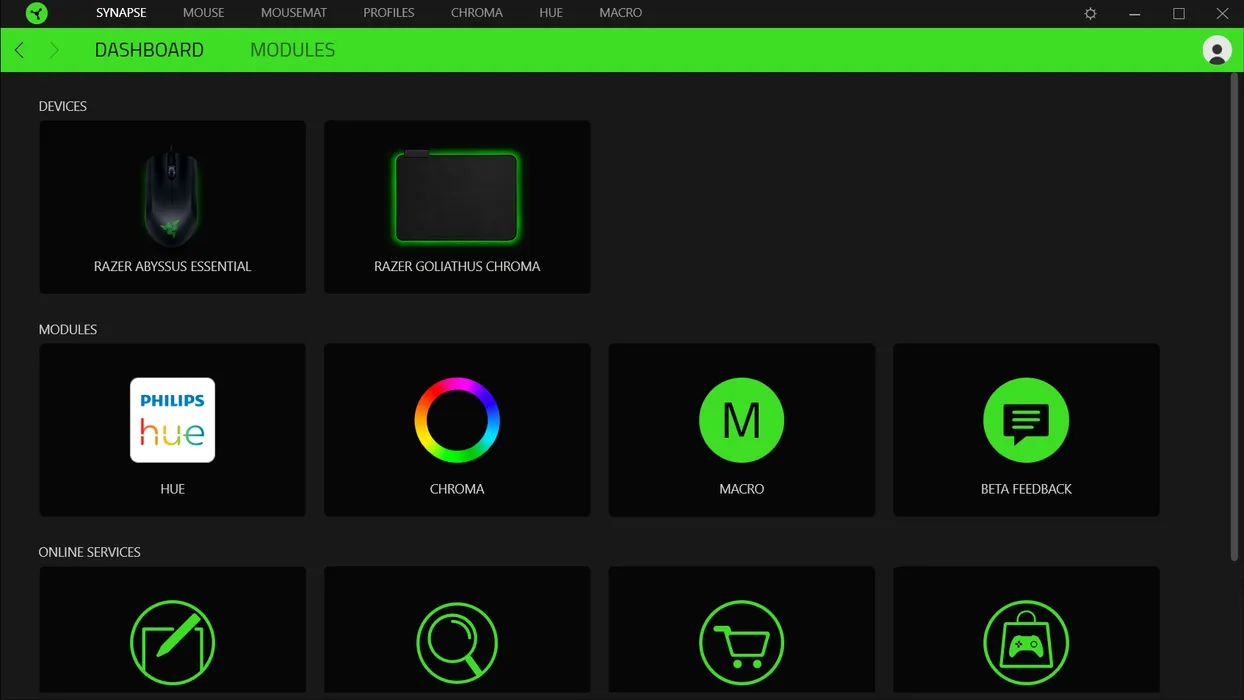
Task: Open the Beta Feedback speech bubble icon
Action: (1026, 420)
